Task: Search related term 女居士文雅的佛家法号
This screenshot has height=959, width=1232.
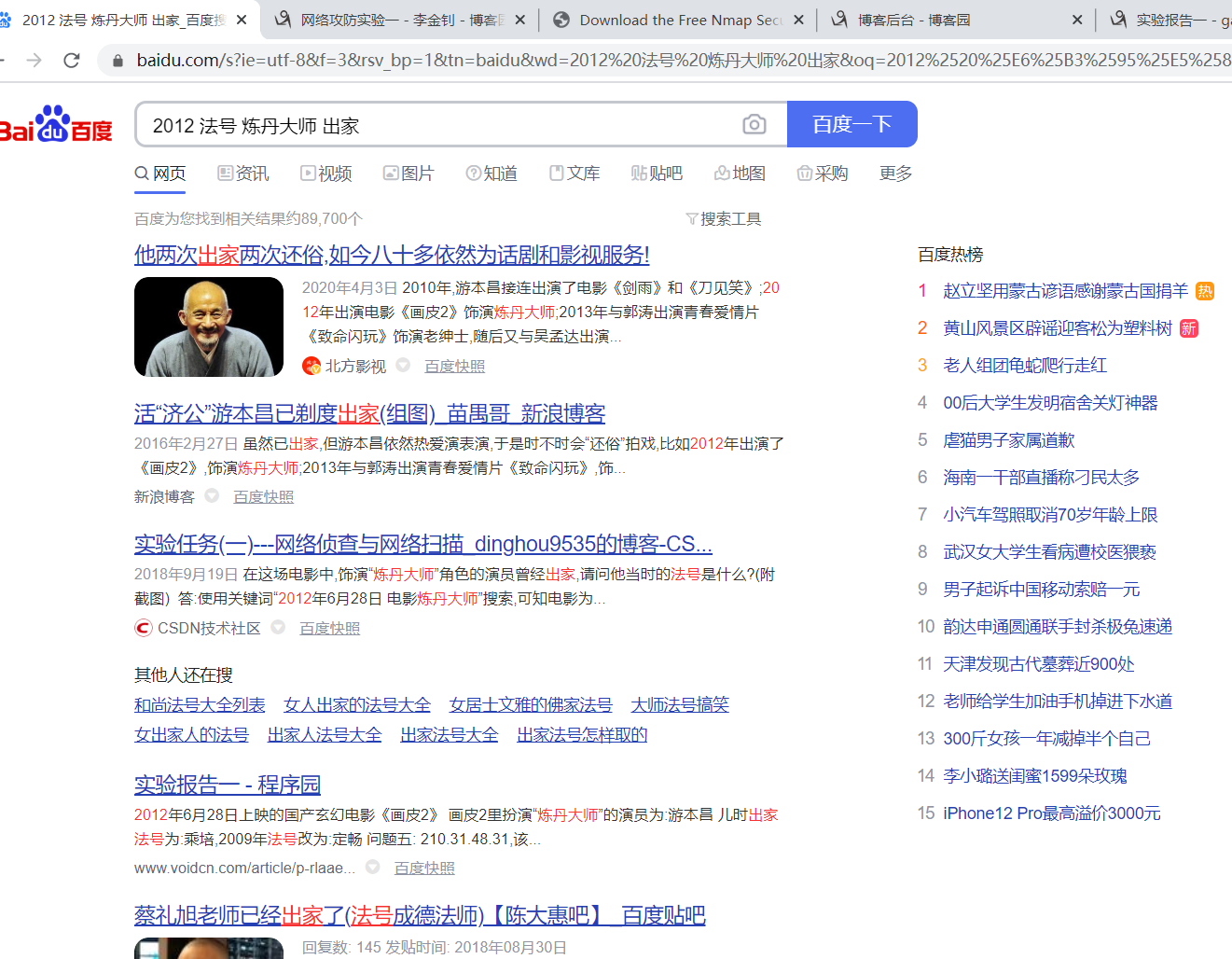Action: point(531,705)
